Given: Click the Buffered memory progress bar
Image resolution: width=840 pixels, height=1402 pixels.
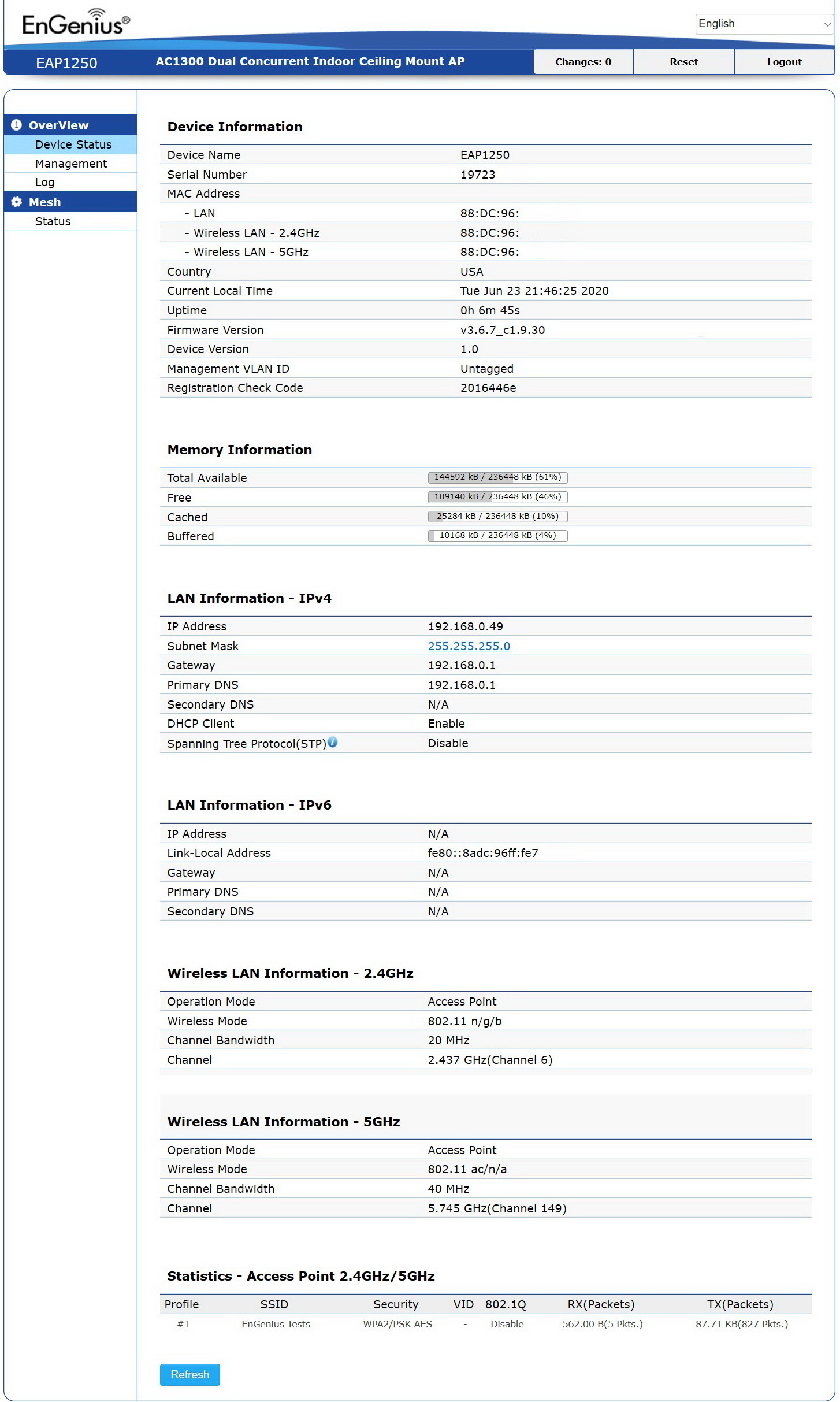Looking at the screenshot, I should click(x=497, y=536).
